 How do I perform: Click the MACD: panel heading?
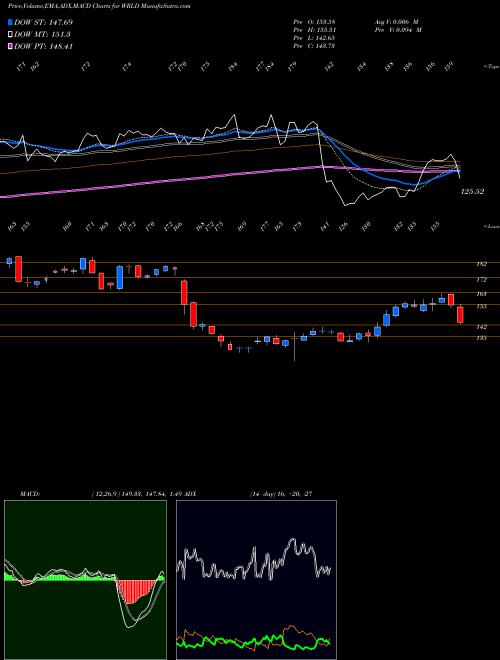tap(29, 494)
